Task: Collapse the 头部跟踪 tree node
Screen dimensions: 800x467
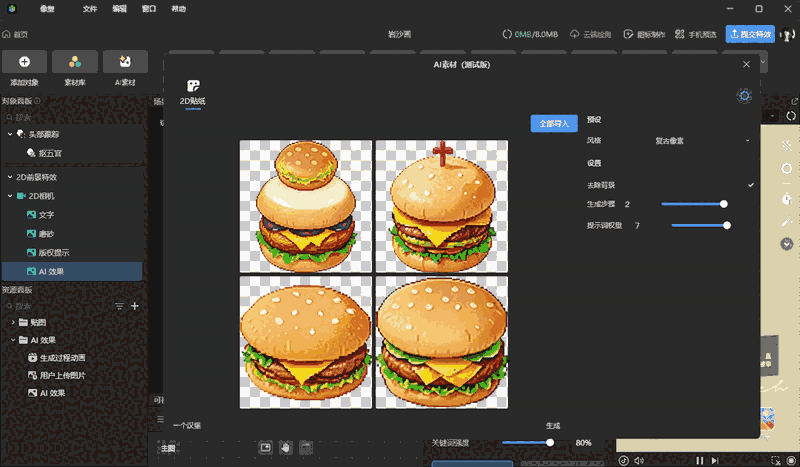Action: point(10,134)
